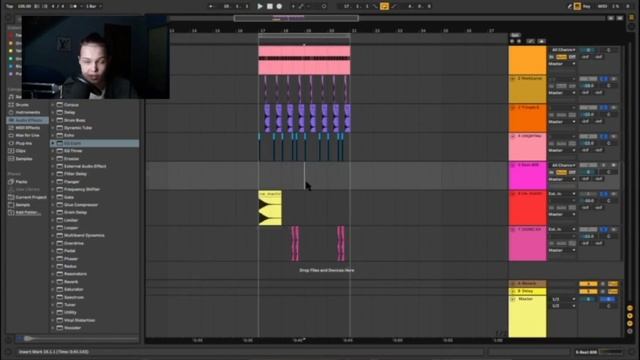Select the Multiband Dynamics device icon
The width and height of the screenshot is (640, 360).
(60, 236)
